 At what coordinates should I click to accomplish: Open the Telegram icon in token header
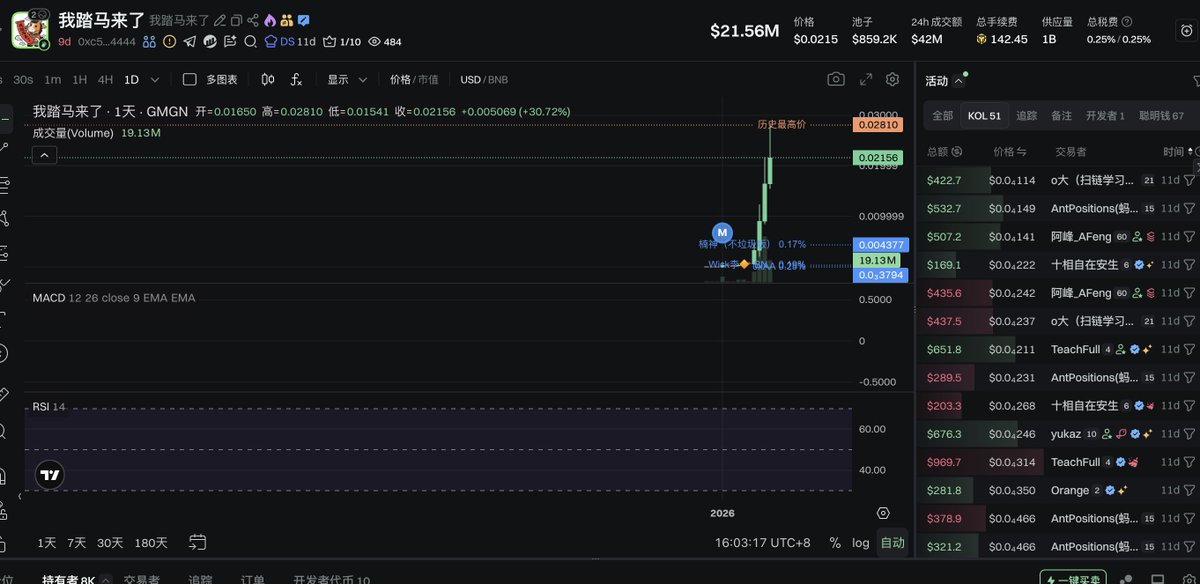tap(188, 42)
